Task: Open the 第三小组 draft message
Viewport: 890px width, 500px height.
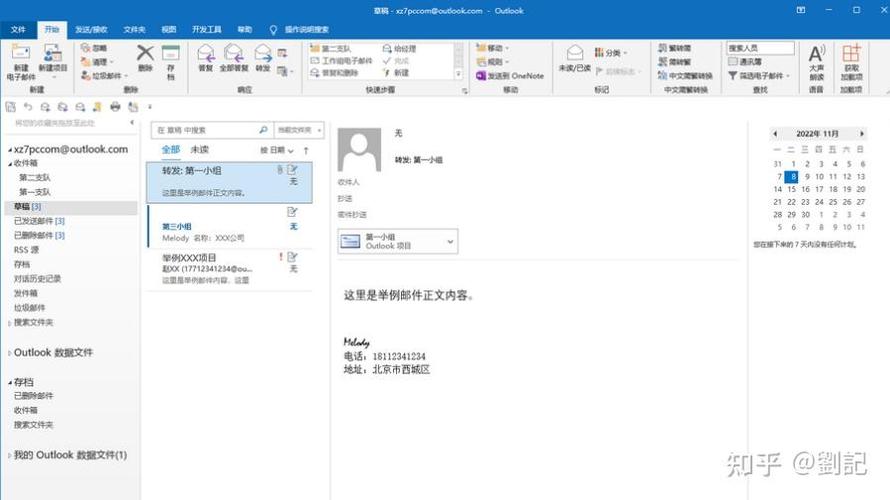Action: [229, 226]
